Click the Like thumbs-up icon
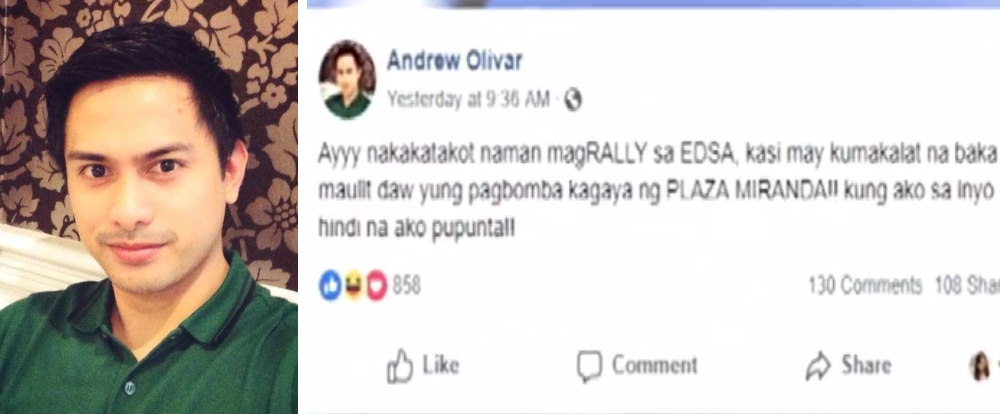This screenshot has height=414, width=1000. 400,366
